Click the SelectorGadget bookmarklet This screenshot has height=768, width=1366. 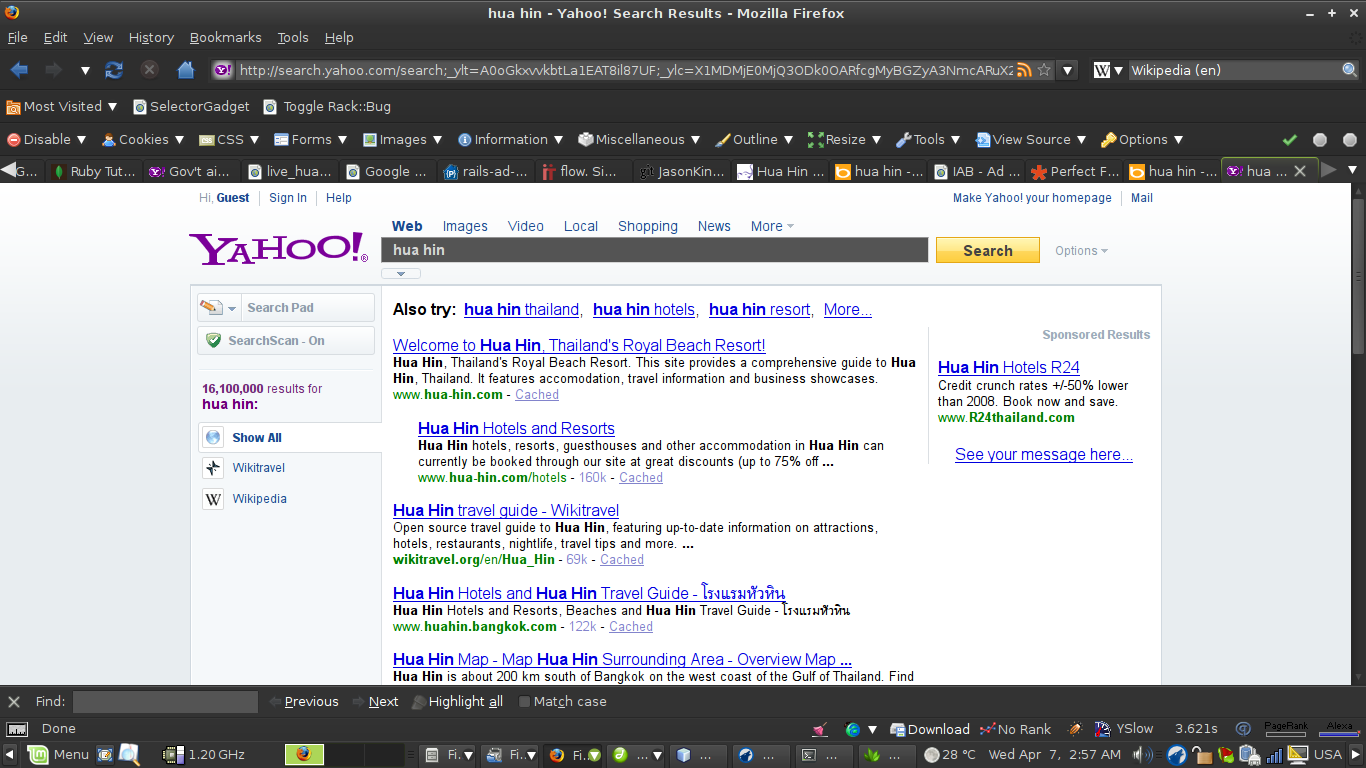(191, 106)
